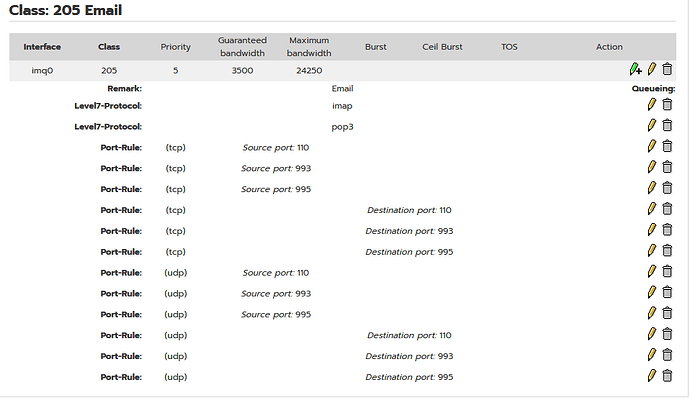This screenshot has width=690, height=408.
Task: Click the 'Remark:' label
Action: click(125, 88)
